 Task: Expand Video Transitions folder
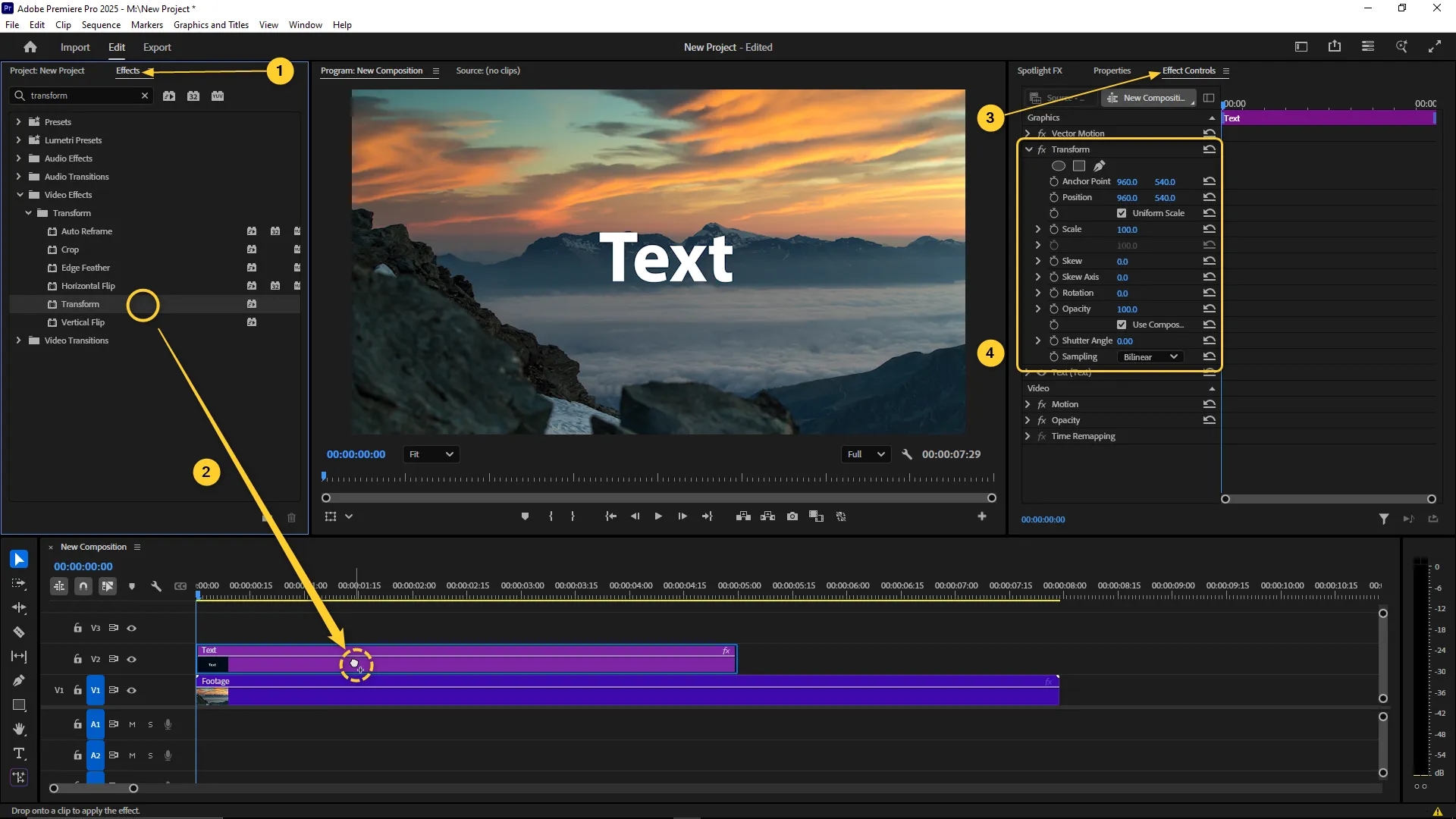tap(18, 340)
